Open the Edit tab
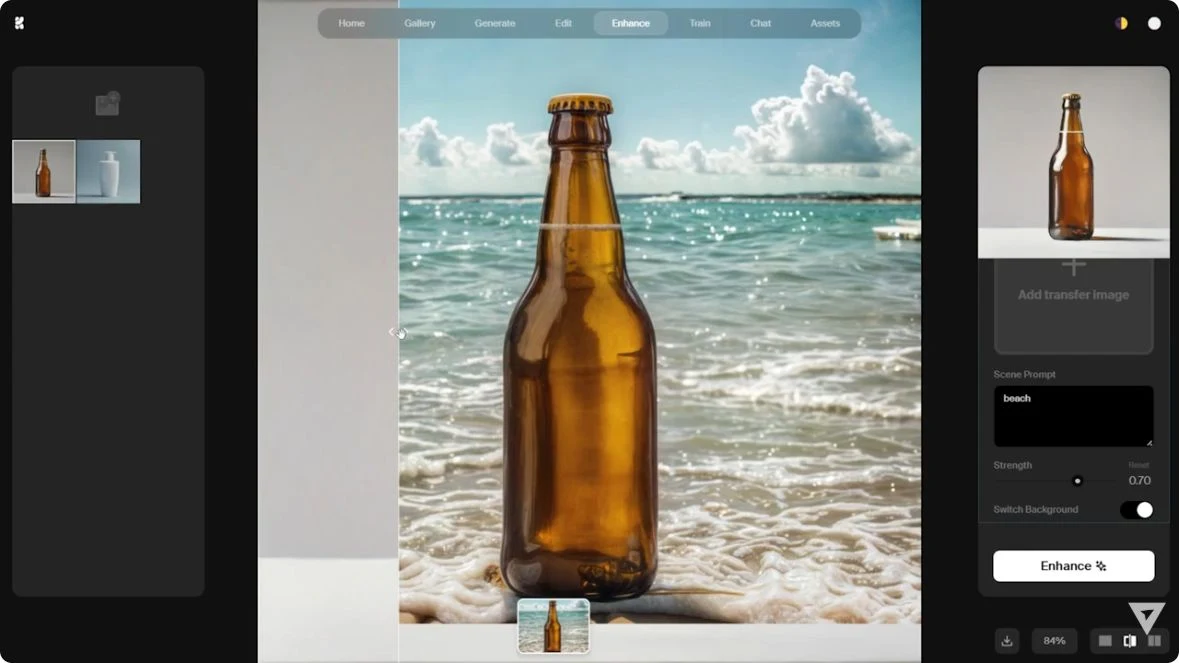1179x663 pixels. point(563,23)
